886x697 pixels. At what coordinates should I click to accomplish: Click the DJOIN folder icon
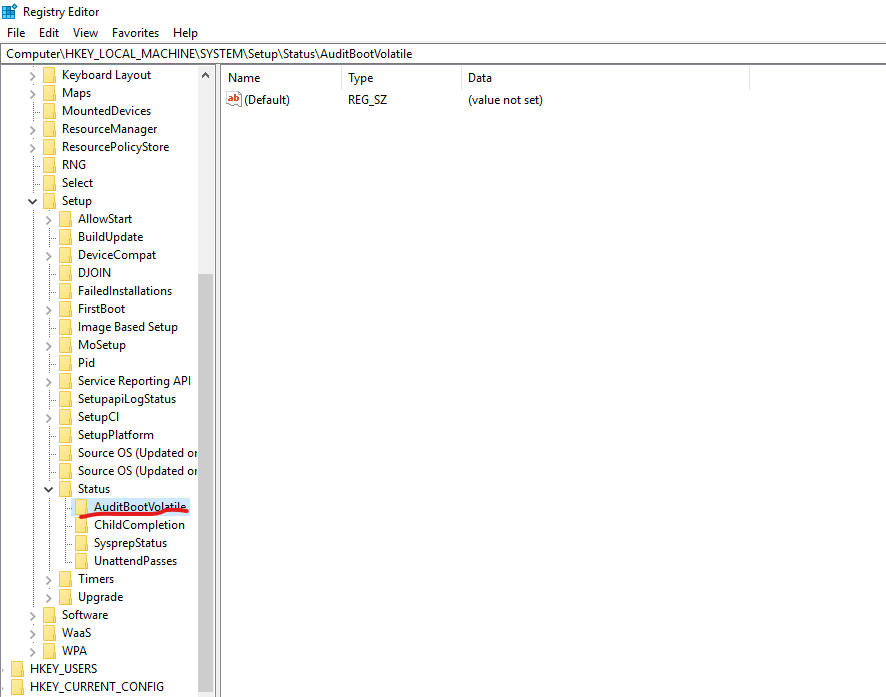[66, 273]
